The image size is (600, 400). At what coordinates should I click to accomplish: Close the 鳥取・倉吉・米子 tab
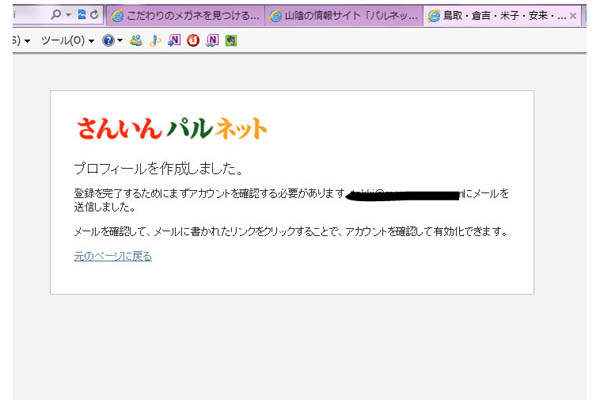click(x=573, y=16)
